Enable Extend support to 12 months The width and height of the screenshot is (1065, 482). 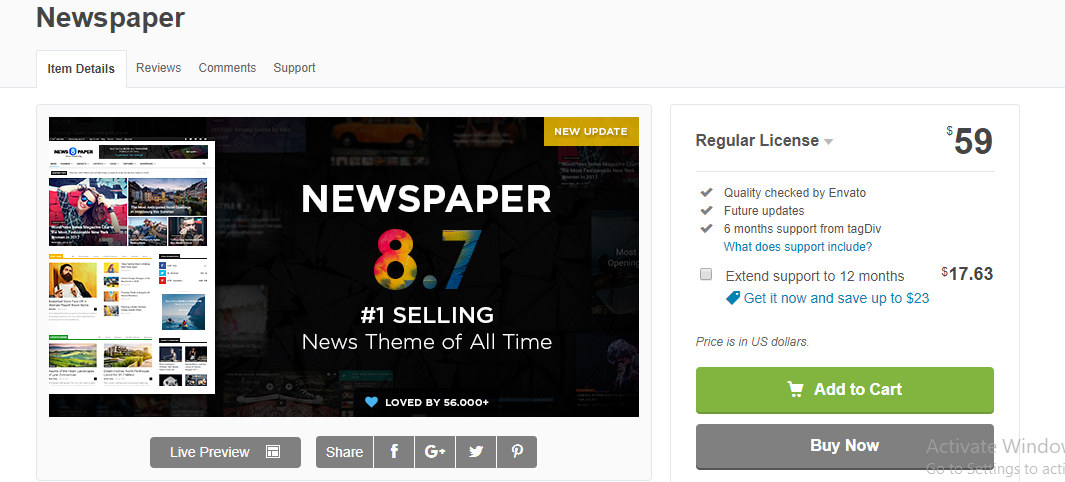coord(706,274)
